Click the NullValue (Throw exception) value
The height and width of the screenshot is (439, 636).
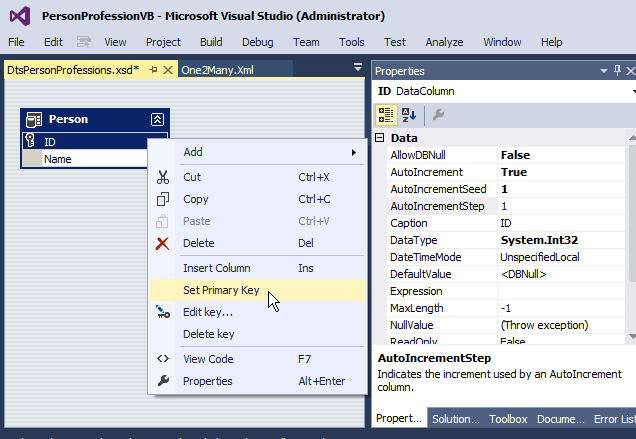point(561,325)
